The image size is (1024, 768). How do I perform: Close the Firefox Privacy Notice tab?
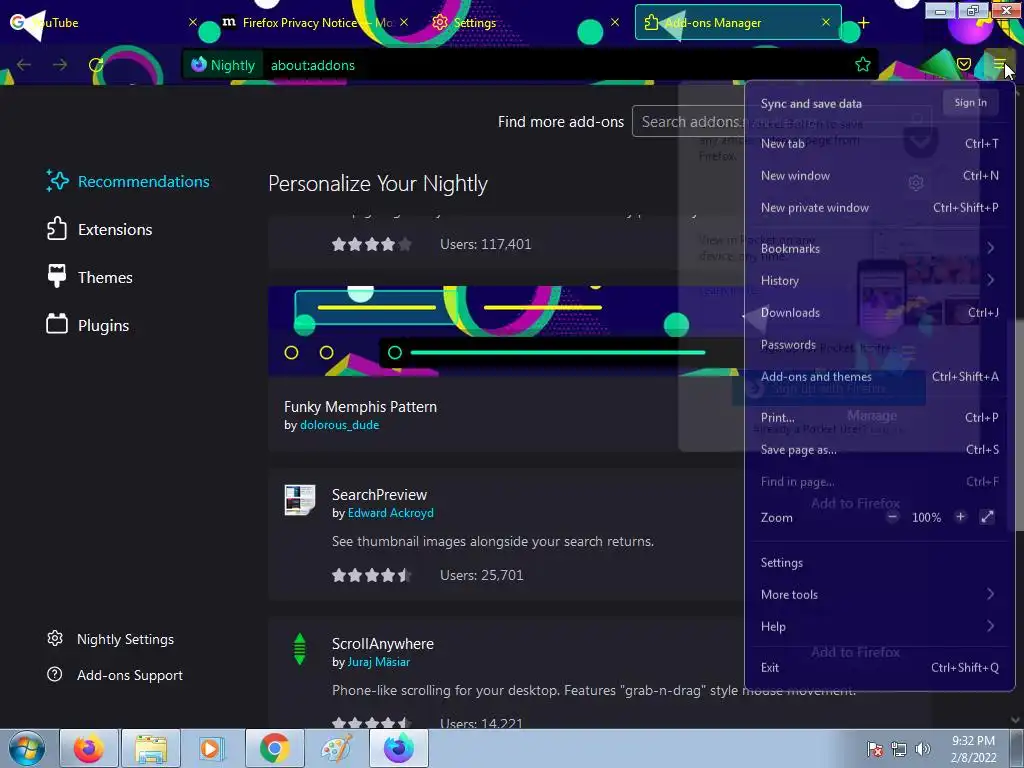click(404, 22)
